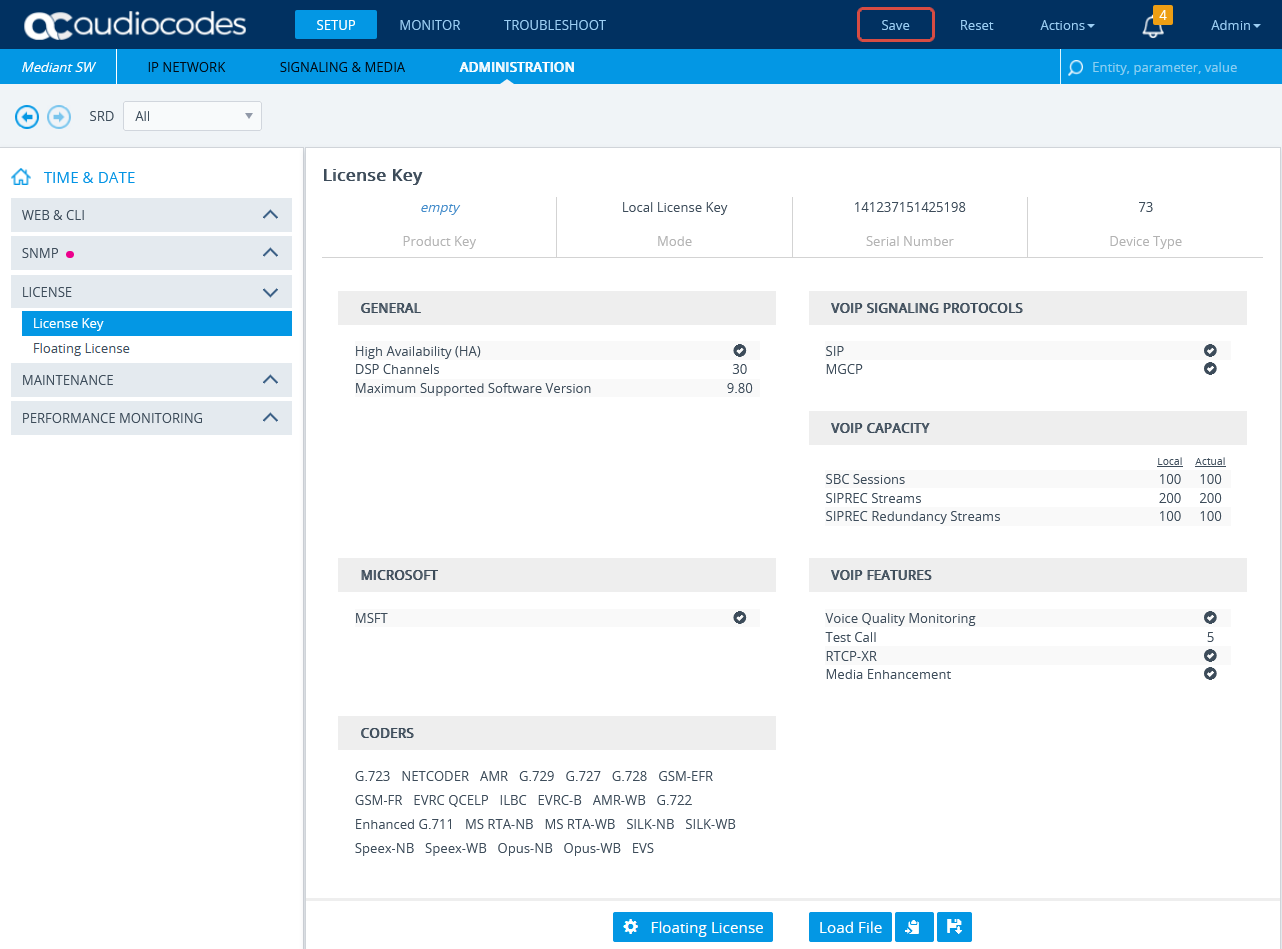Switch to the MONITOR tab
Screen dimensions: 1282x949
point(430,25)
